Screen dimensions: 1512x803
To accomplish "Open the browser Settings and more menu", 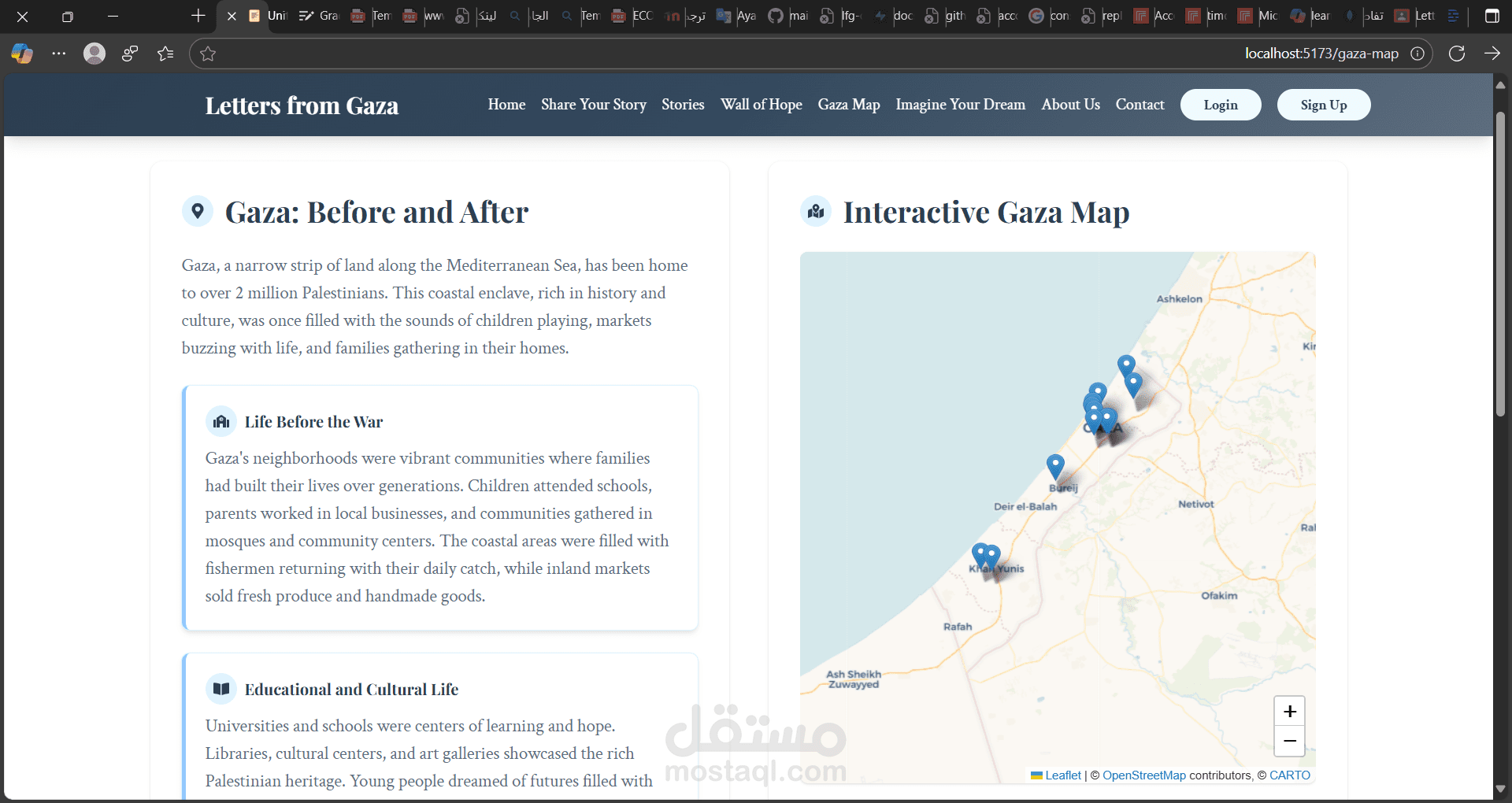I will (x=58, y=54).
